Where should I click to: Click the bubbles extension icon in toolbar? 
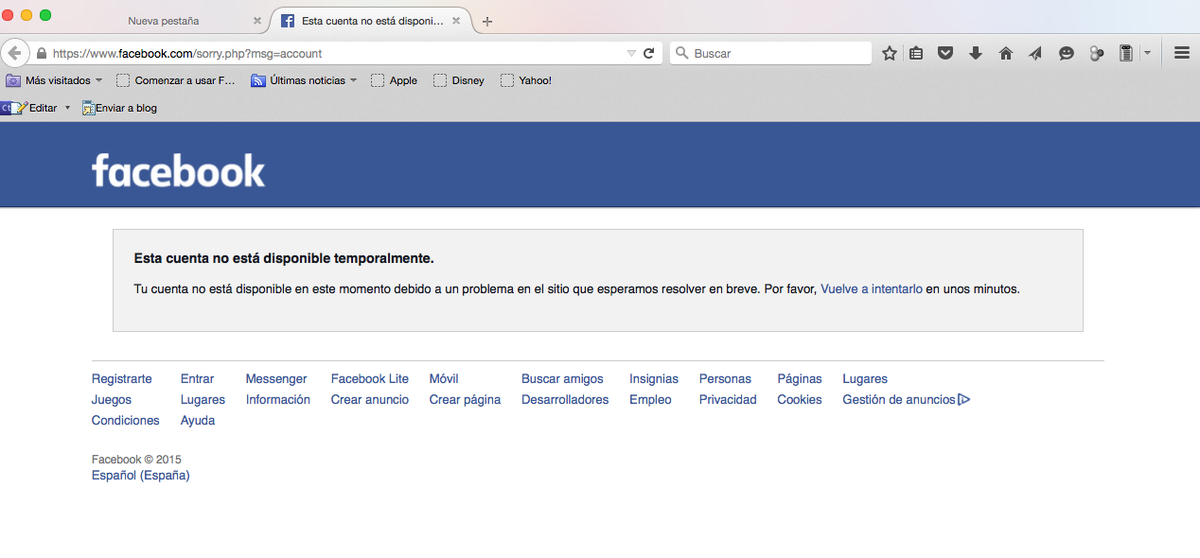[x=1096, y=53]
